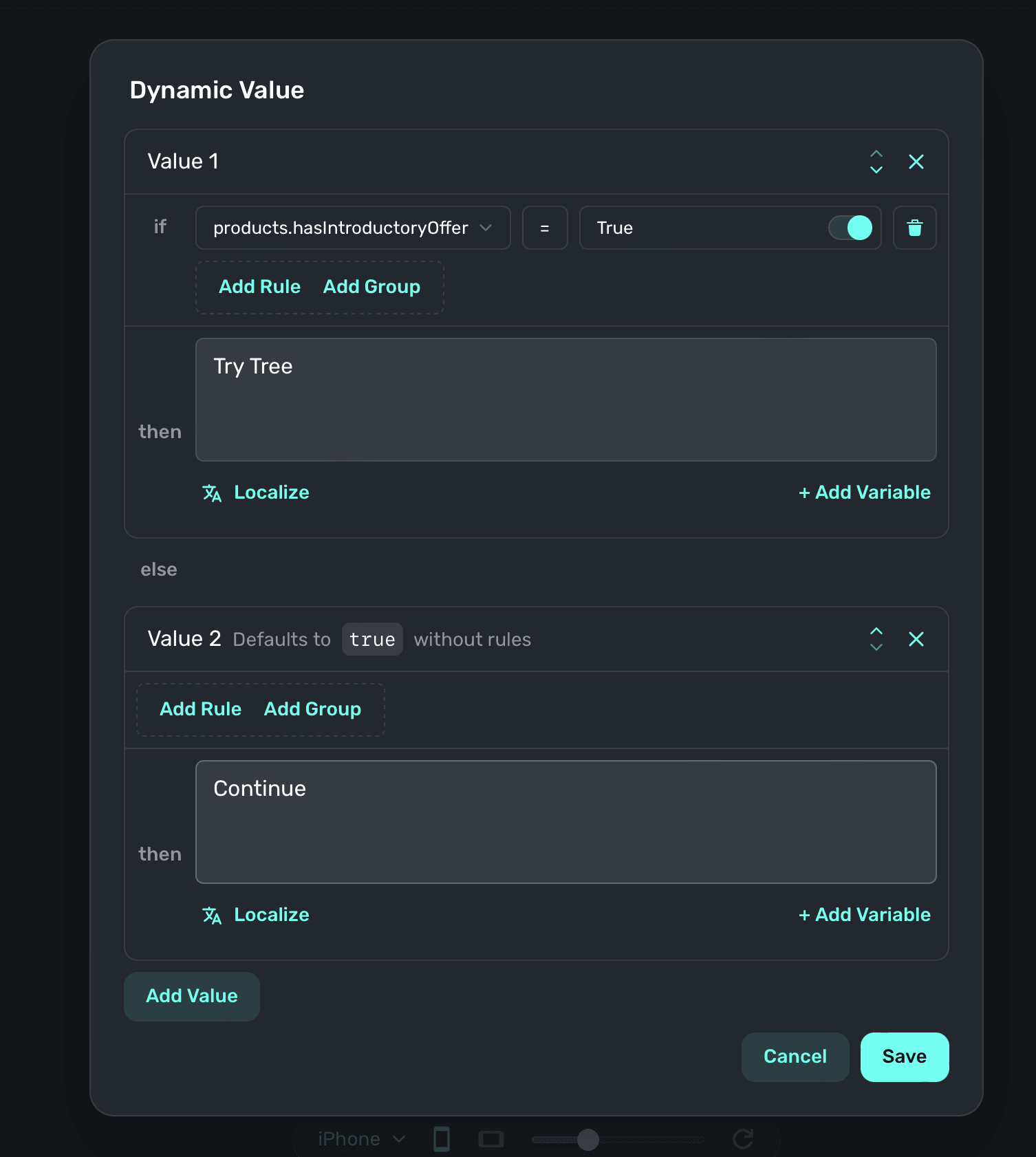This screenshot has width=1036, height=1157.
Task: Click Add Rule in Value 1
Action: (x=259, y=287)
